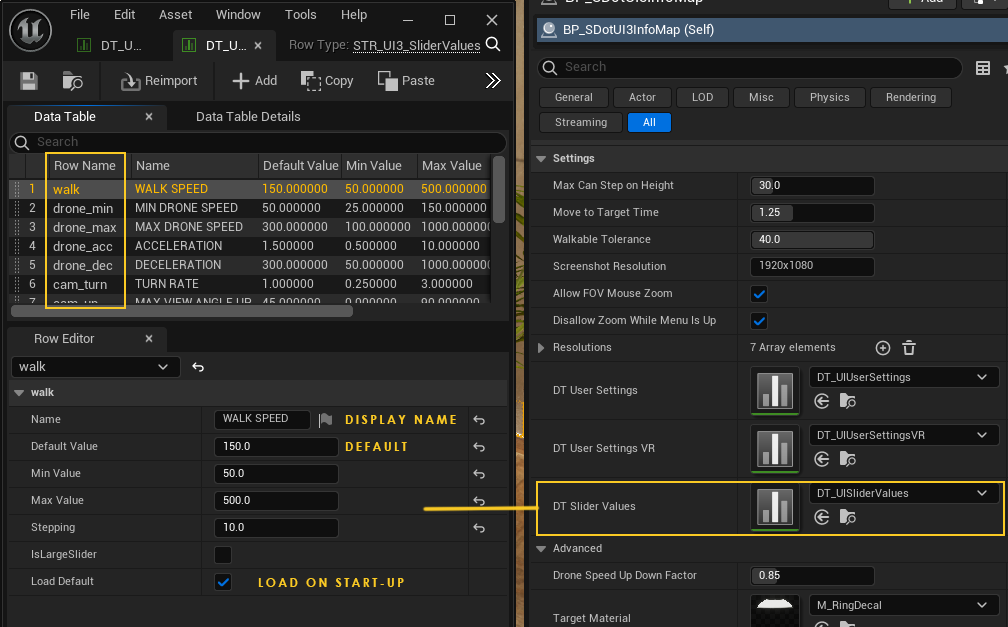
Task: Click the Reimport toolbar button
Action: (159, 81)
